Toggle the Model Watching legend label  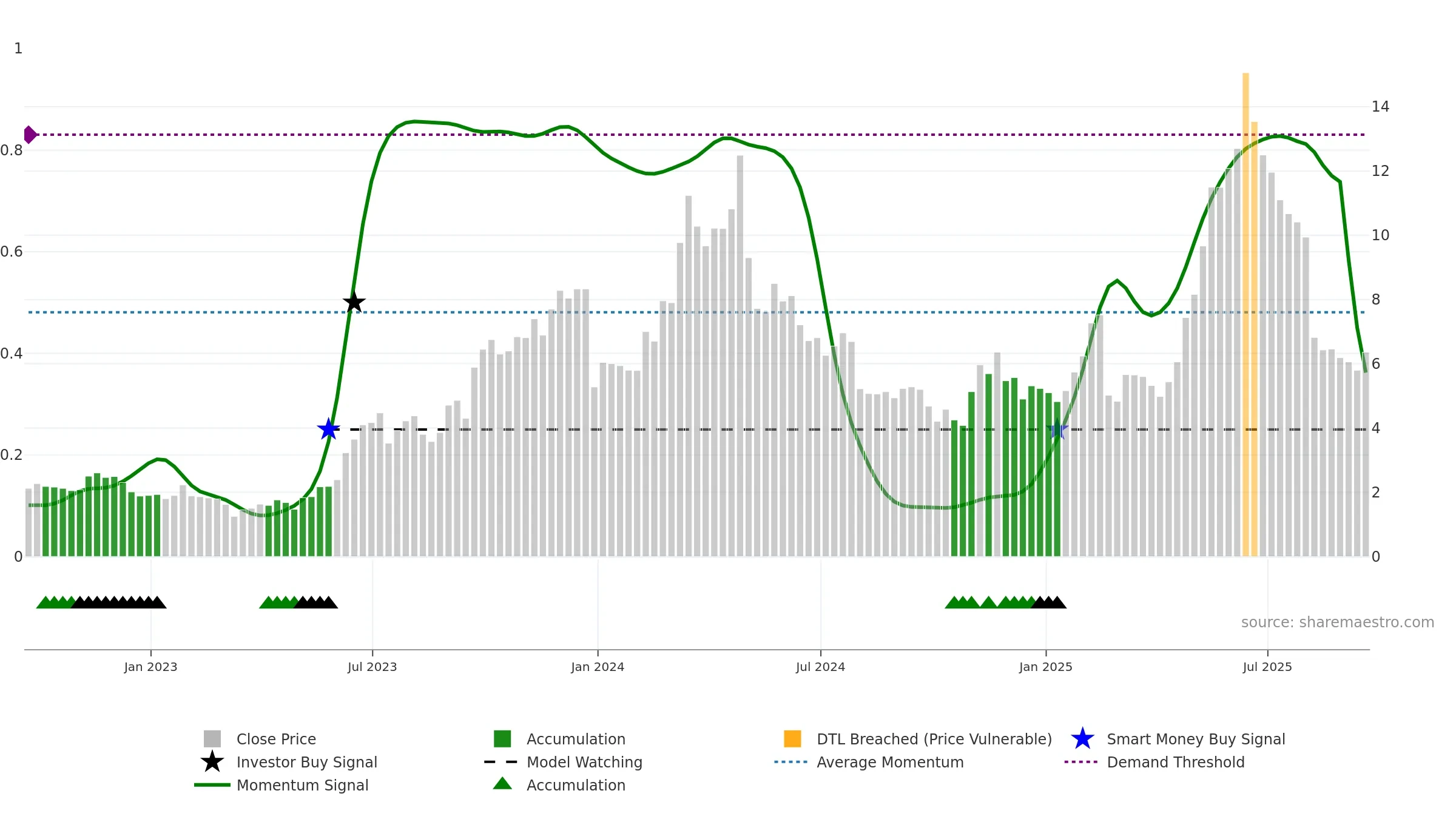click(584, 762)
